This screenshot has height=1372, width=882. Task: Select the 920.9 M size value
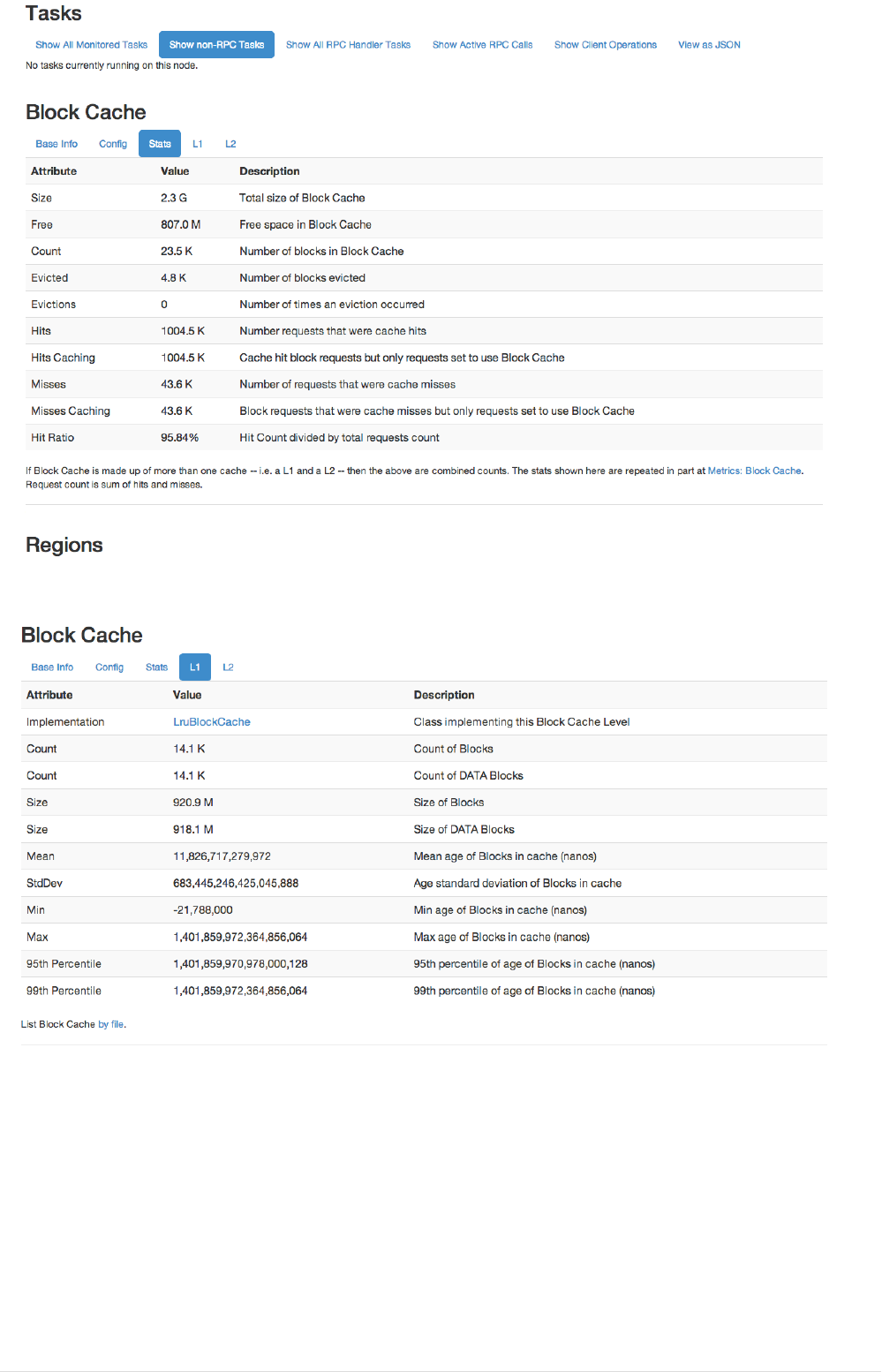[x=193, y=803]
